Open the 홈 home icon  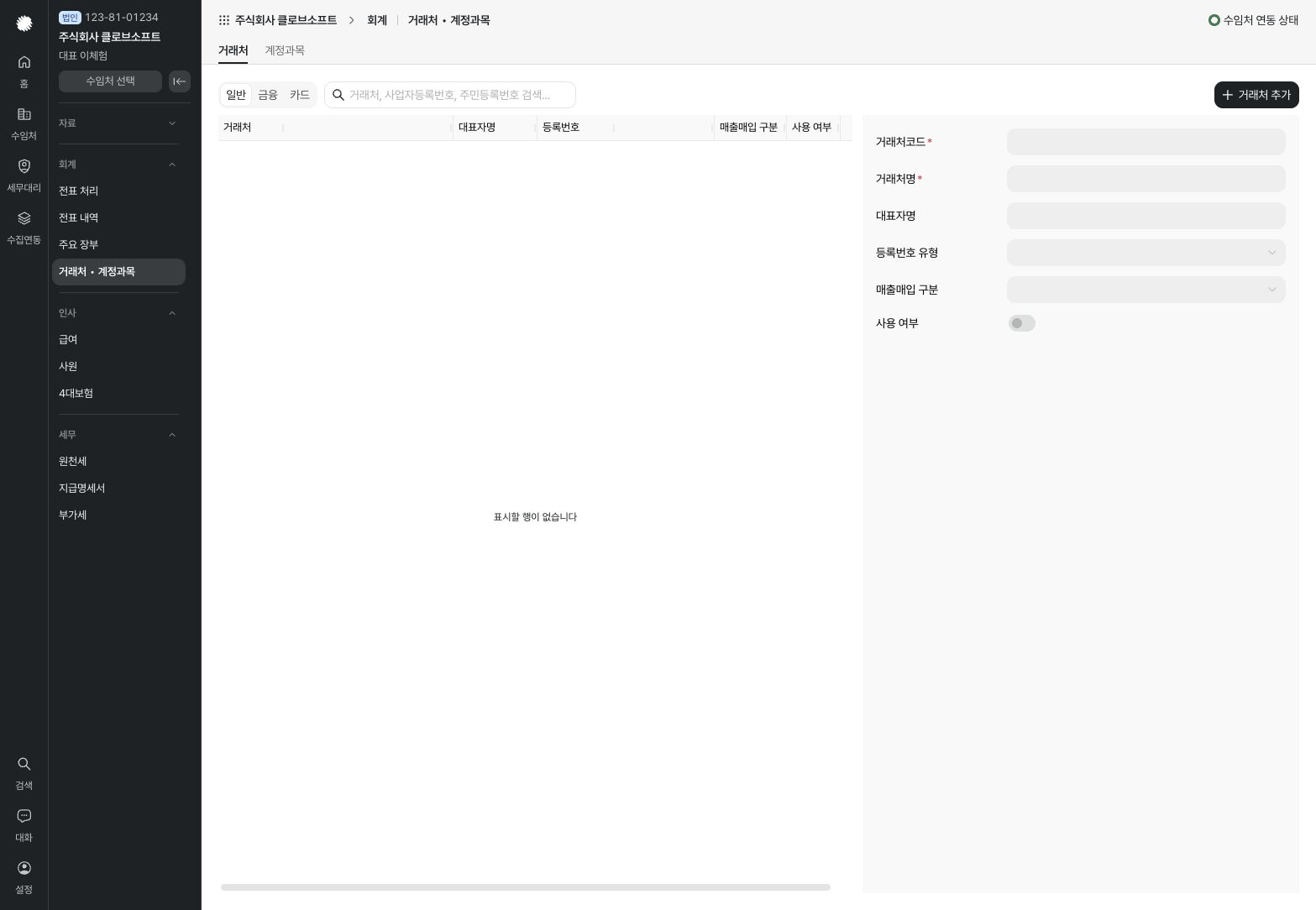24,62
